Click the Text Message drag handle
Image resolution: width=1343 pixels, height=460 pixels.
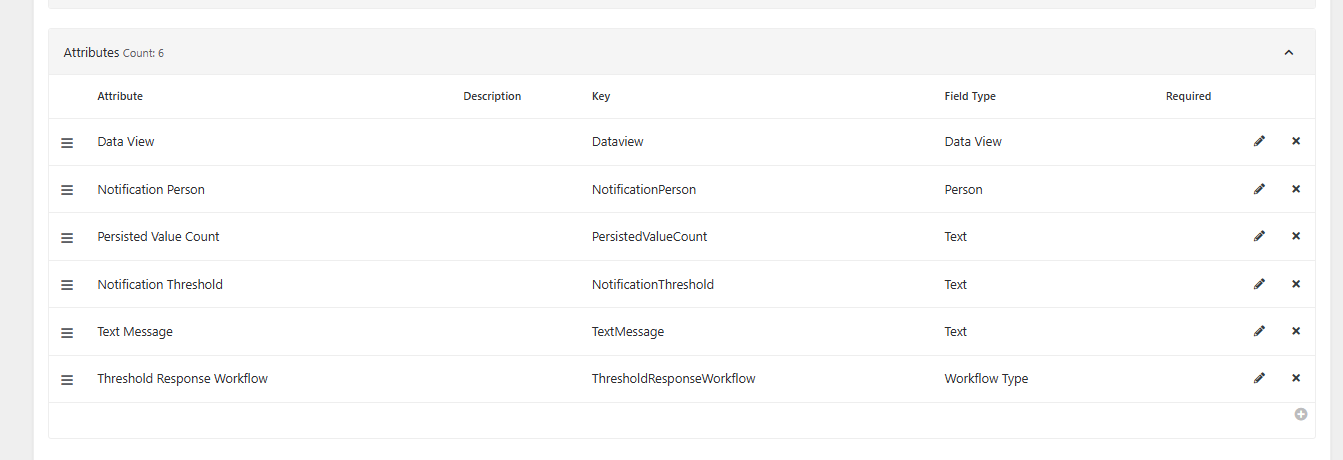[67, 333]
